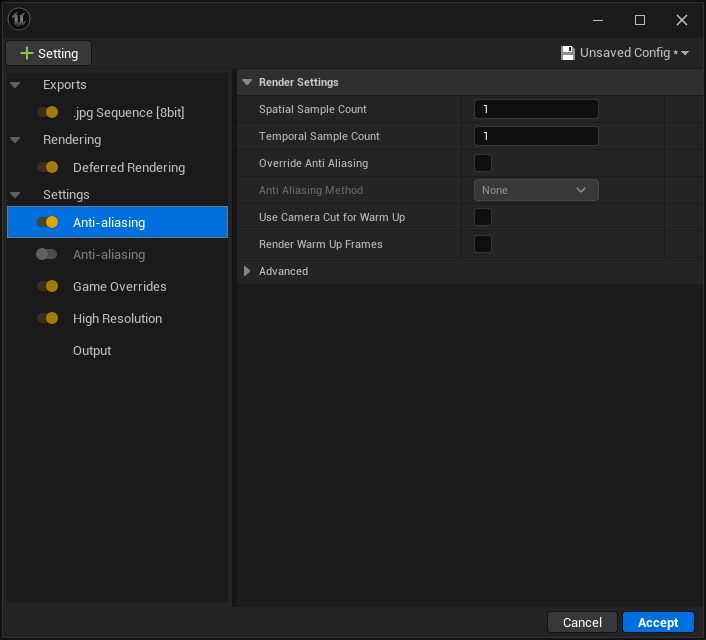
Task: Check Override Anti Aliasing
Action: [483, 163]
